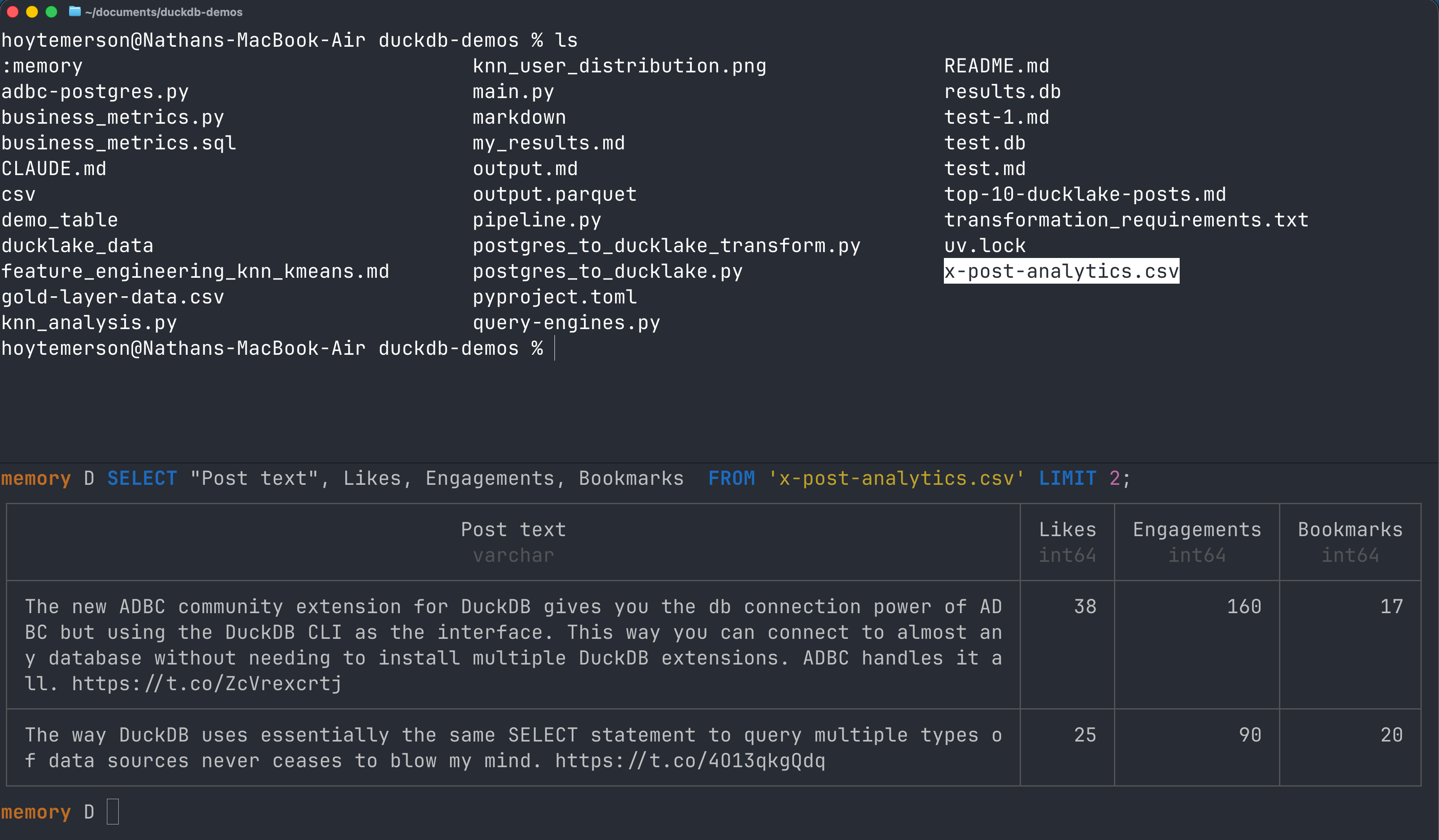Click the test-1.md file name

pyautogui.click(x=997, y=117)
